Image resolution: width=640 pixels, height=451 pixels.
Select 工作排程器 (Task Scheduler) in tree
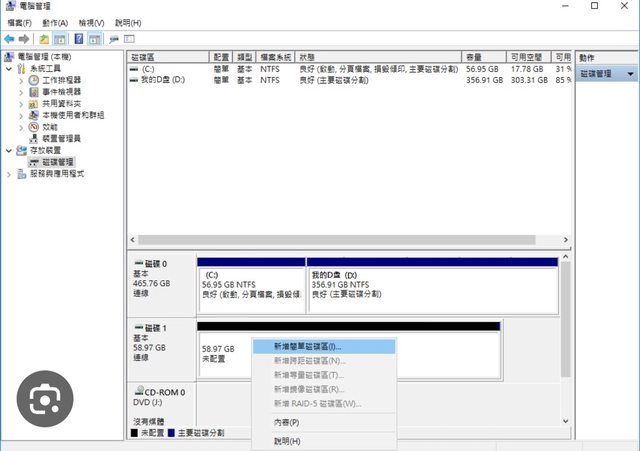point(60,80)
